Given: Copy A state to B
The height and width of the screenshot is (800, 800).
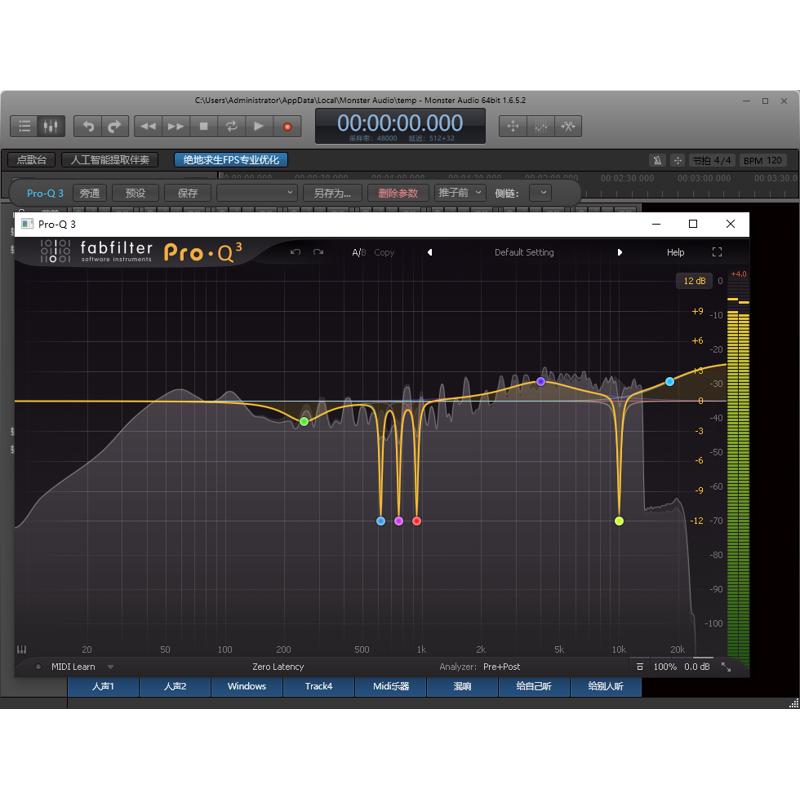Looking at the screenshot, I should pyautogui.click(x=384, y=252).
